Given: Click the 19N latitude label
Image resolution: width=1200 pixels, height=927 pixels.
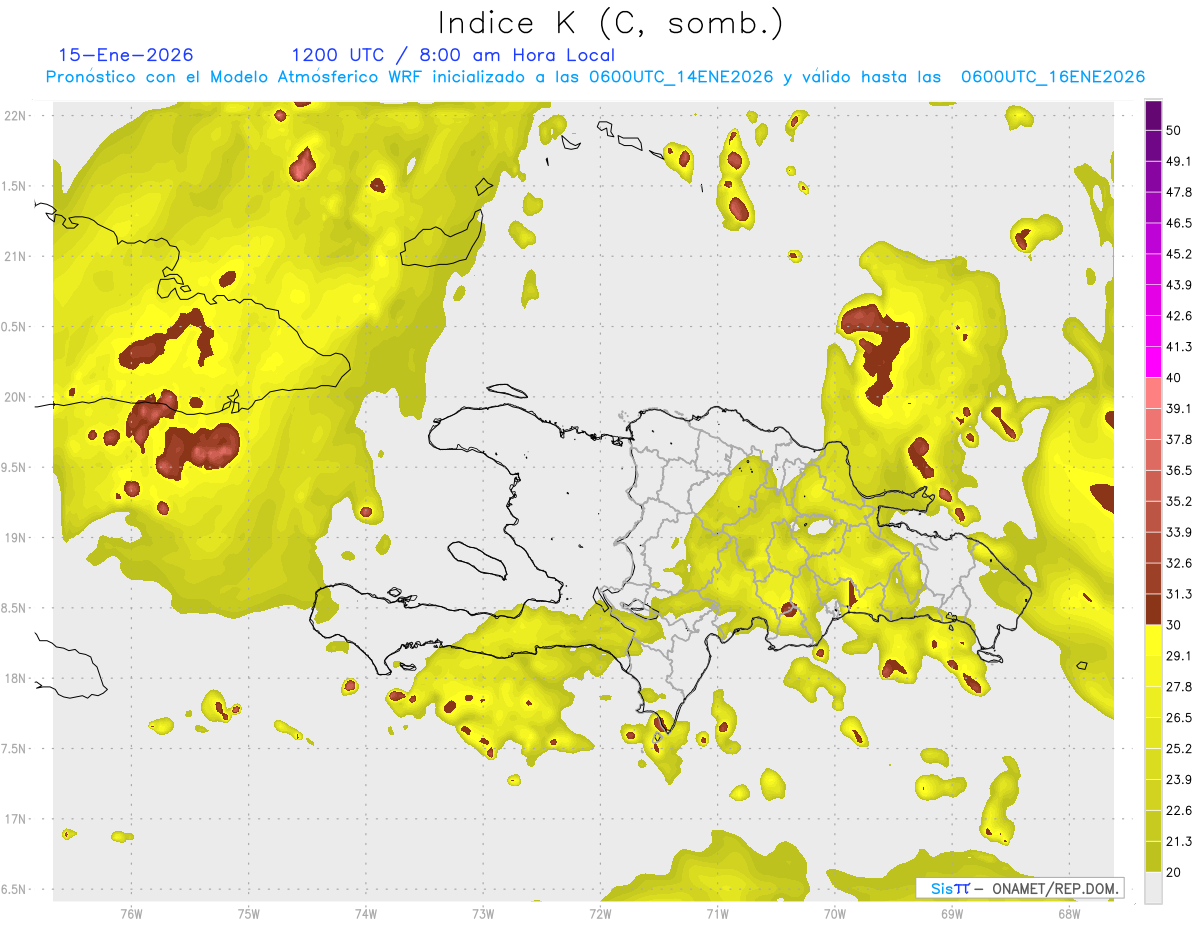Looking at the screenshot, I should 15,538.
